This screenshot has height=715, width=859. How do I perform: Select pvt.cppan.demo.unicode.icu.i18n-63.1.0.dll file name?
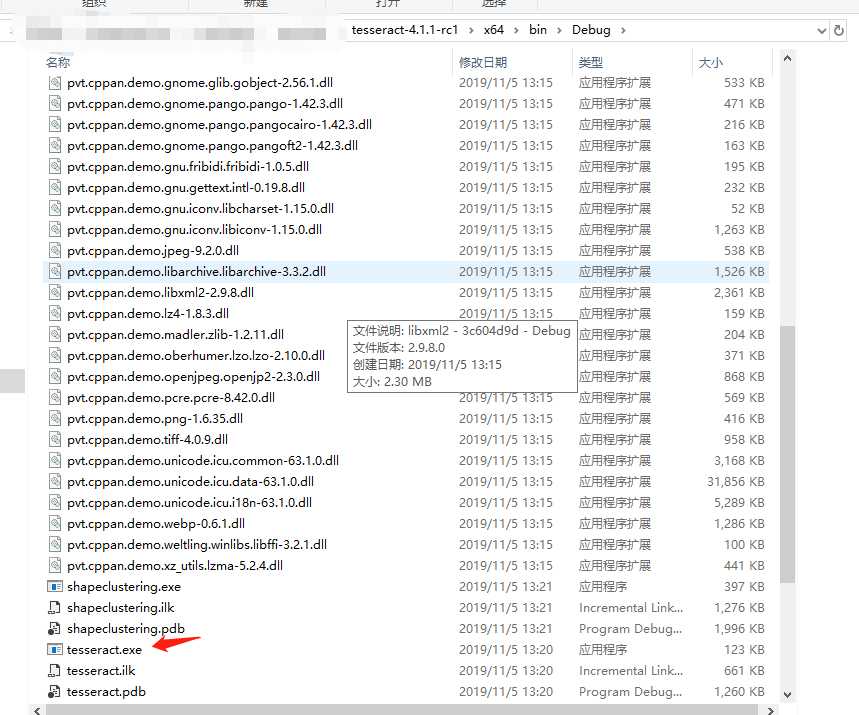189,502
